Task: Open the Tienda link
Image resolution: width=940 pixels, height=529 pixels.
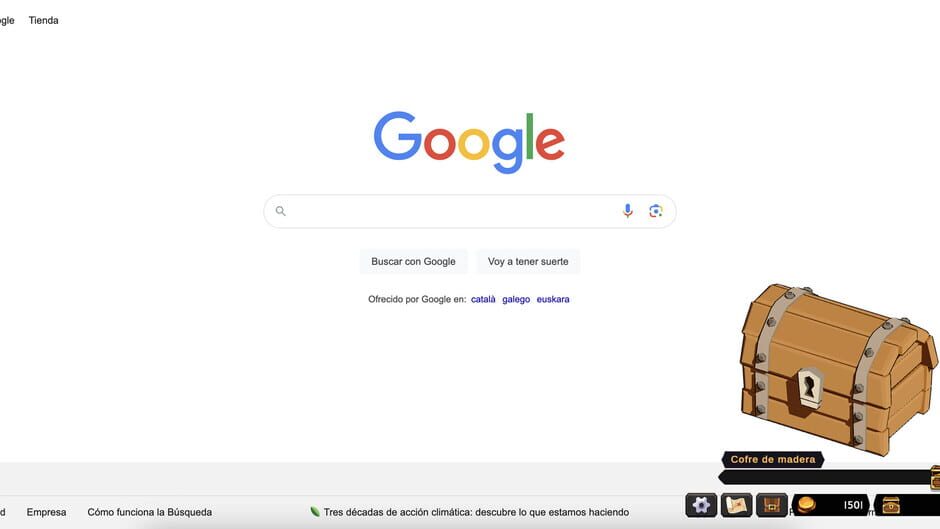Action: click(x=44, y=20)
